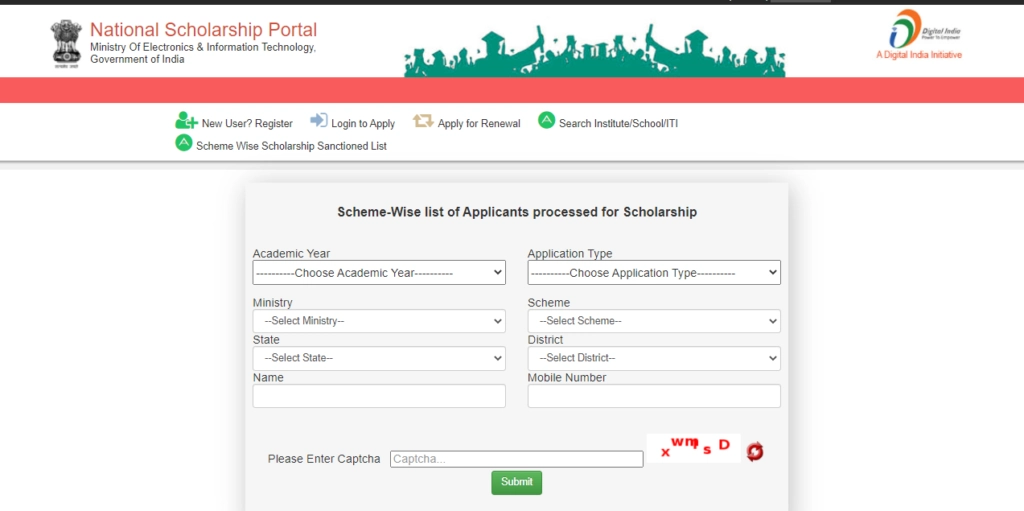Click the Government of India emblem icon
Image resolution: width=1024 pixels, height=511 pixels.
(66, 42)
